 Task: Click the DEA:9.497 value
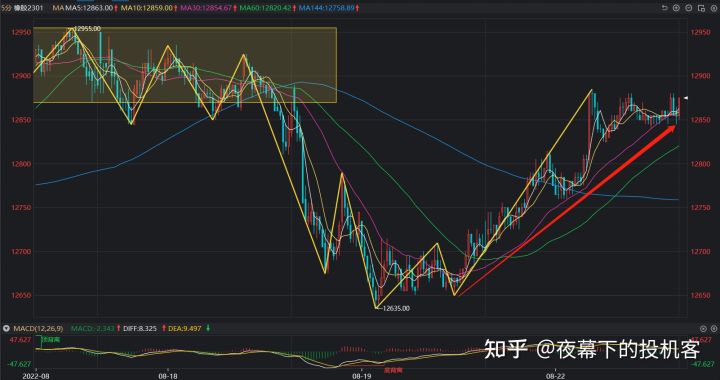[x=184, y=329]
